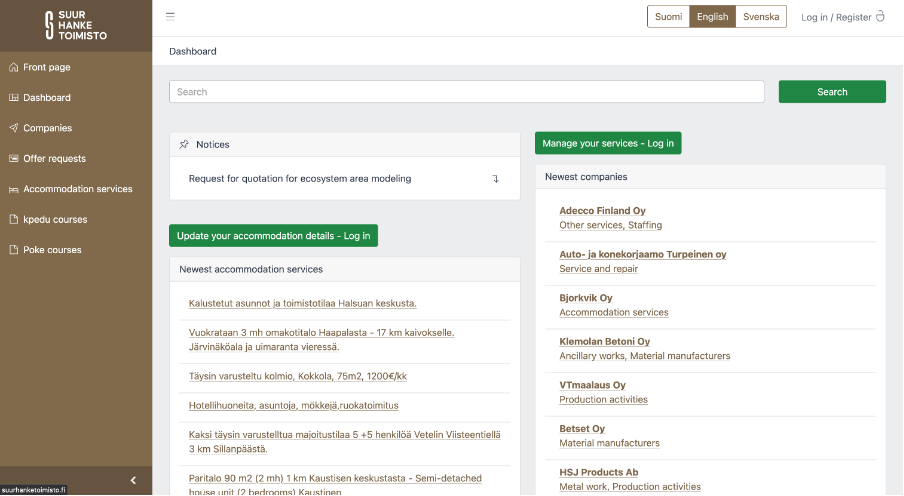Toggle the hamburger menu icon
Image resolution: width=904 pixels, height=496 pixels.
click(x=170, y=16)
